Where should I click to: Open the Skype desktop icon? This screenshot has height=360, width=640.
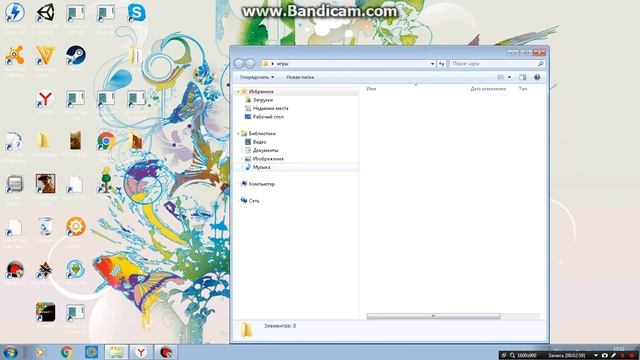coord(136,12)
